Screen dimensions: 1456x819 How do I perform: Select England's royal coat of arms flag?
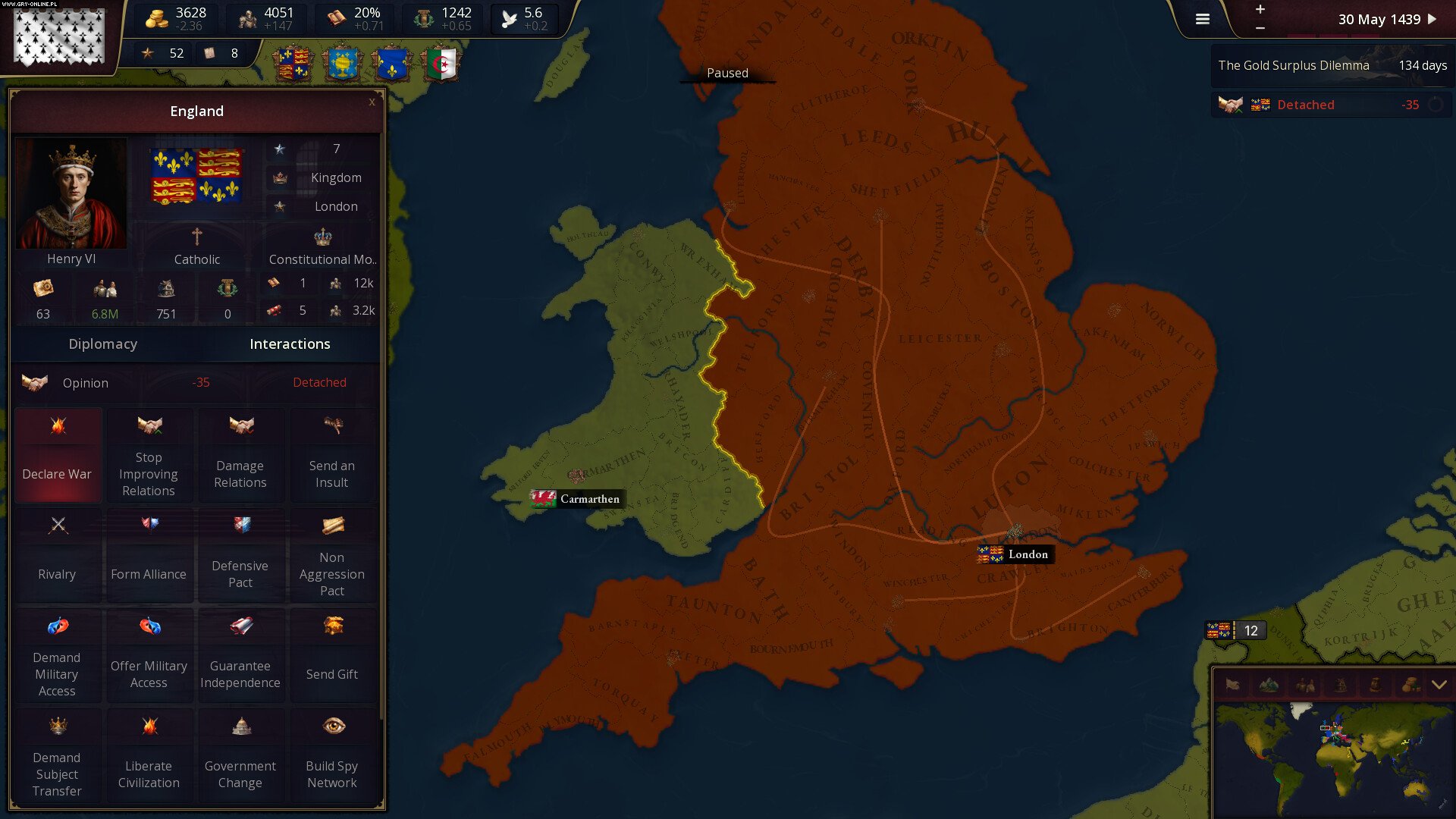tap(196, 175)
